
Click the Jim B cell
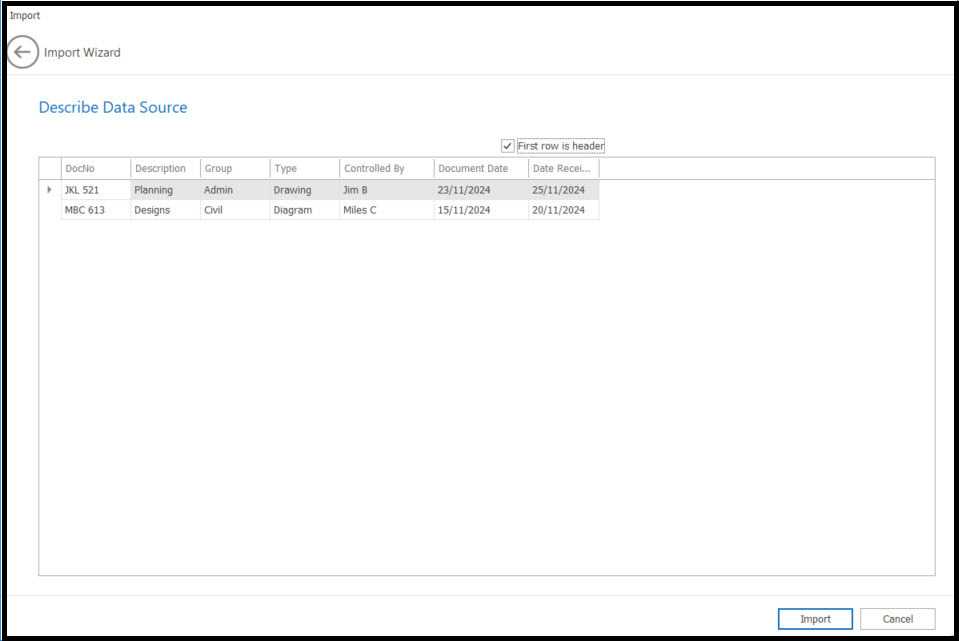coord(386,190)
